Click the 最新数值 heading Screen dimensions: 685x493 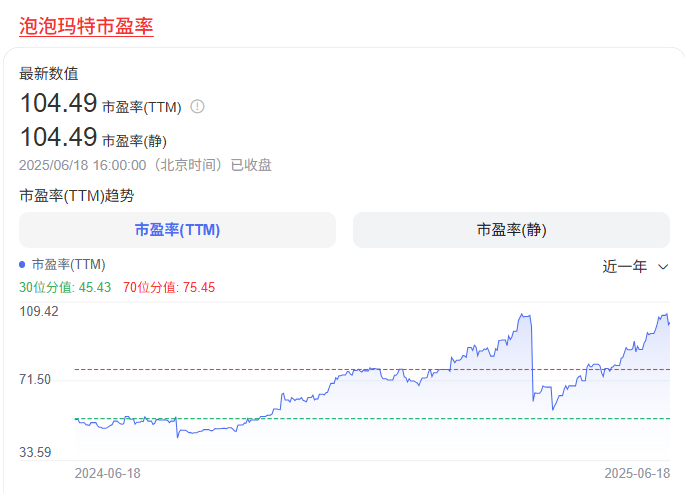click(49, 73)
